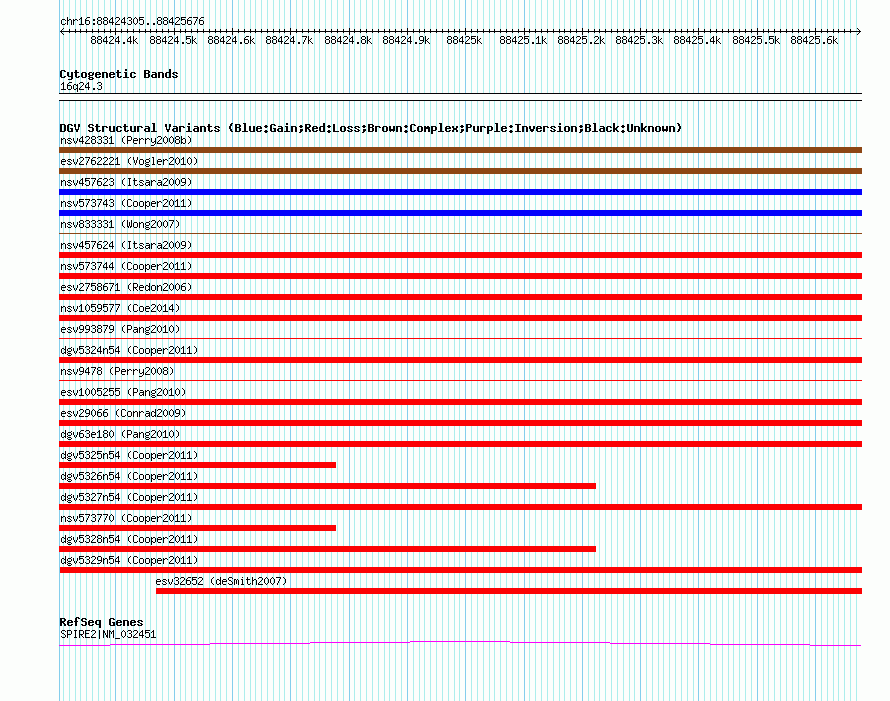Click the 88425.2k ruler tick label
This screenshot has width=890, height=701.
point(581,40)
